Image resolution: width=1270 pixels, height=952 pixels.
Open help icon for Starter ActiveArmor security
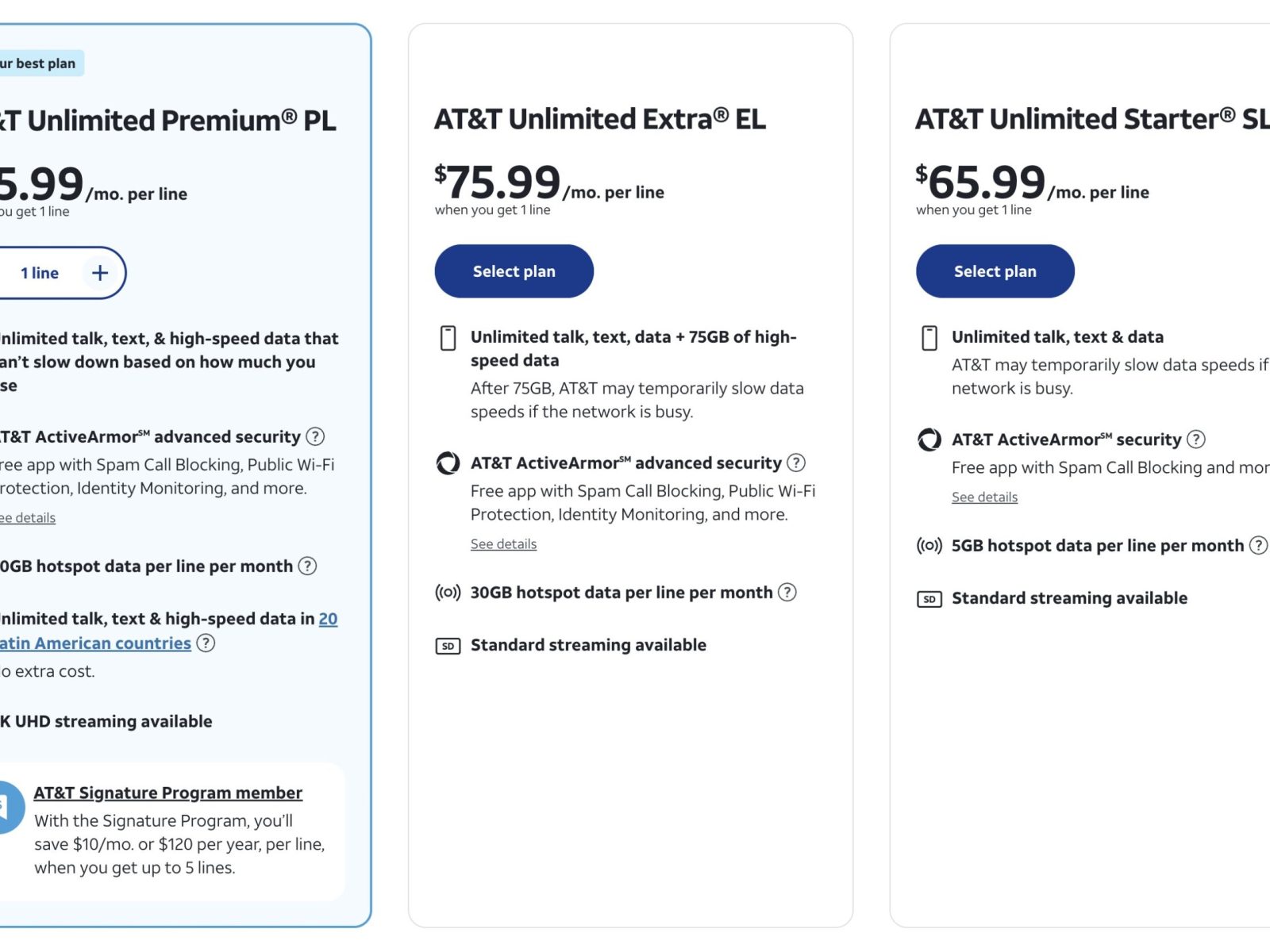tap(1196, 440)
